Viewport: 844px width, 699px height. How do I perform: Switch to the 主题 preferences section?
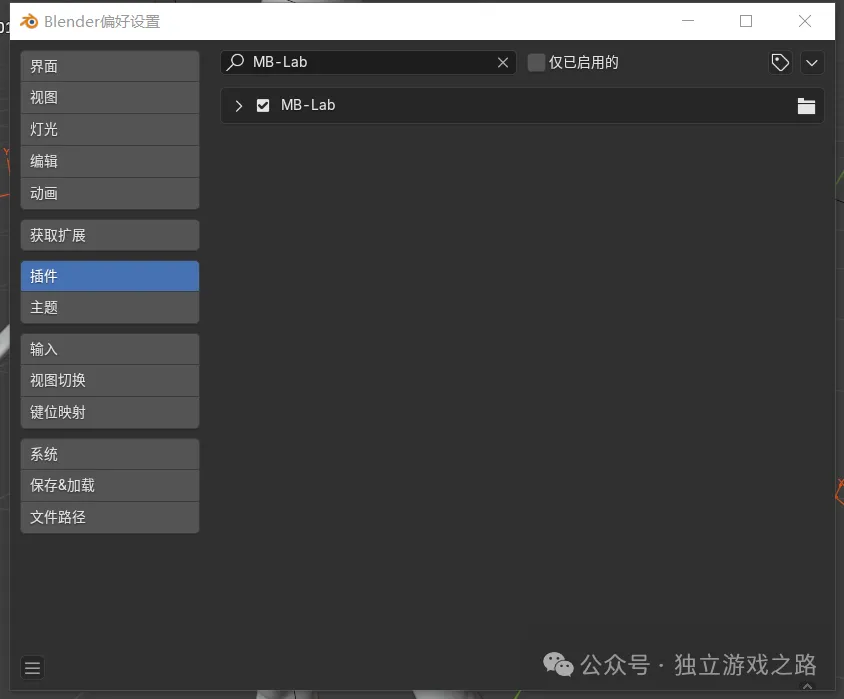point(109,307)
